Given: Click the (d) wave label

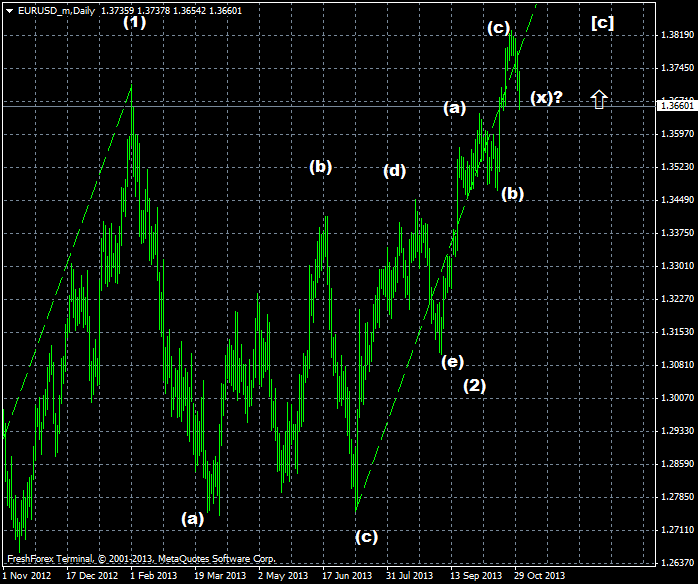Looking at the screenshot, I should pyautogui.click(x=394, y=170).
